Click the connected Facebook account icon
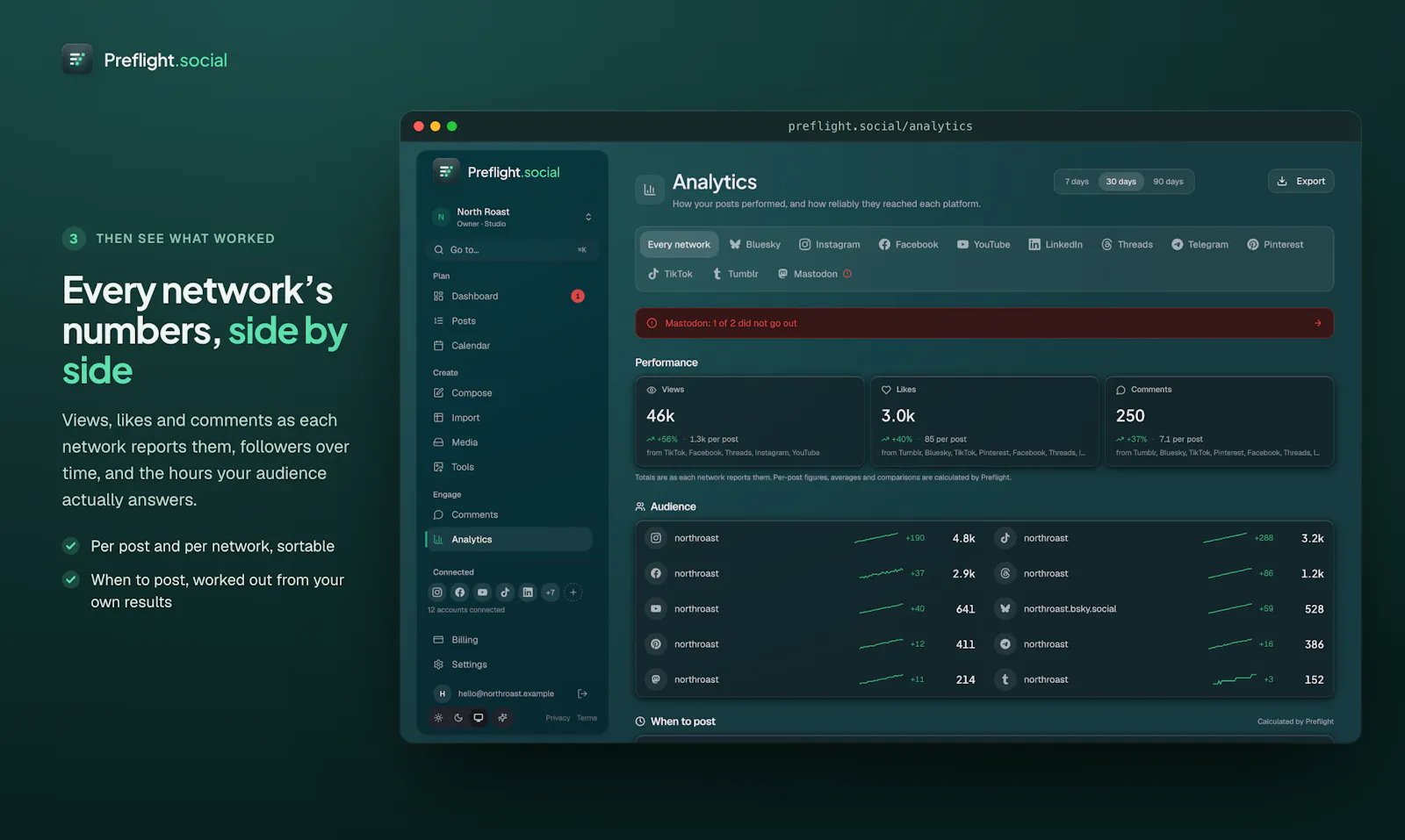Viewport: 1405px width, 840px height. click(x=459, y=592)
